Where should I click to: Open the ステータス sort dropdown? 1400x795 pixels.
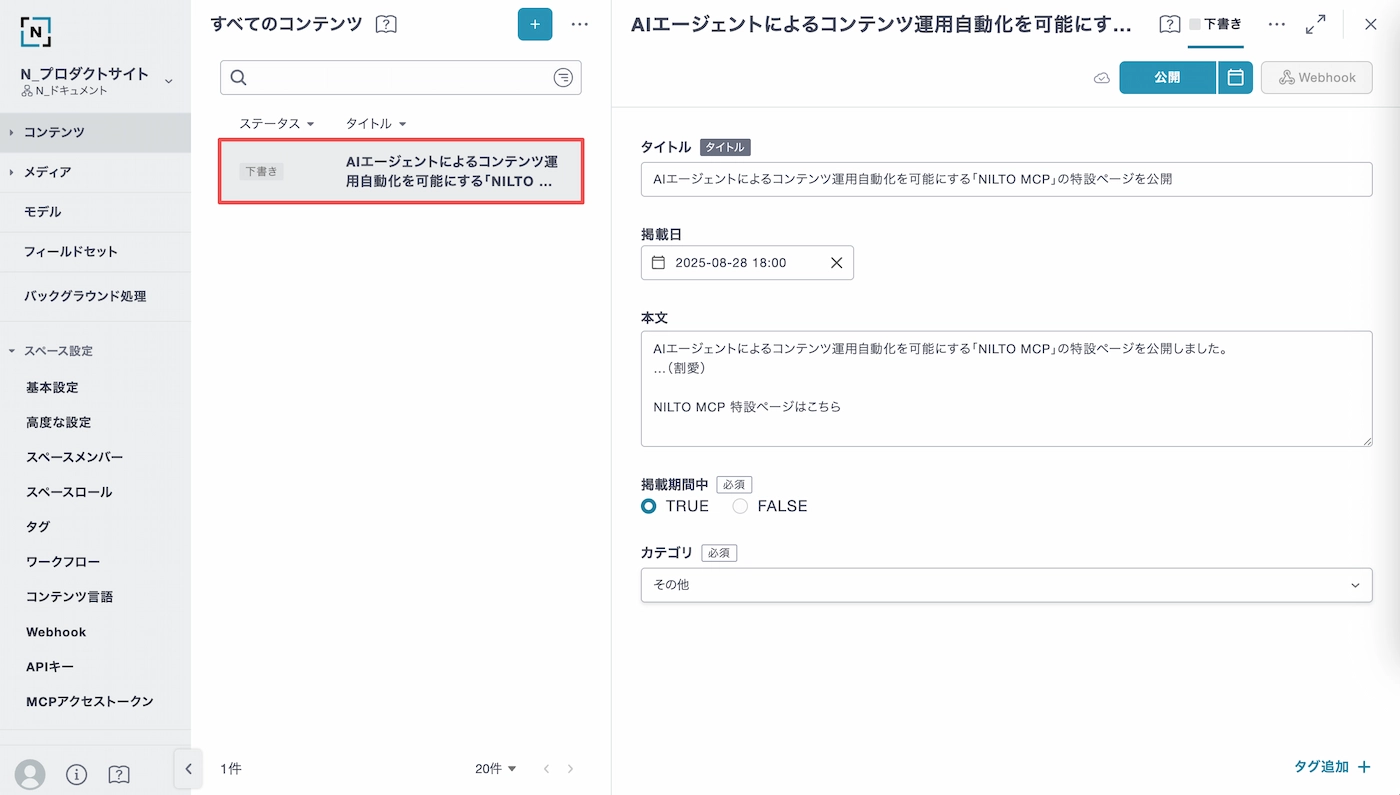tap(277, 123)
